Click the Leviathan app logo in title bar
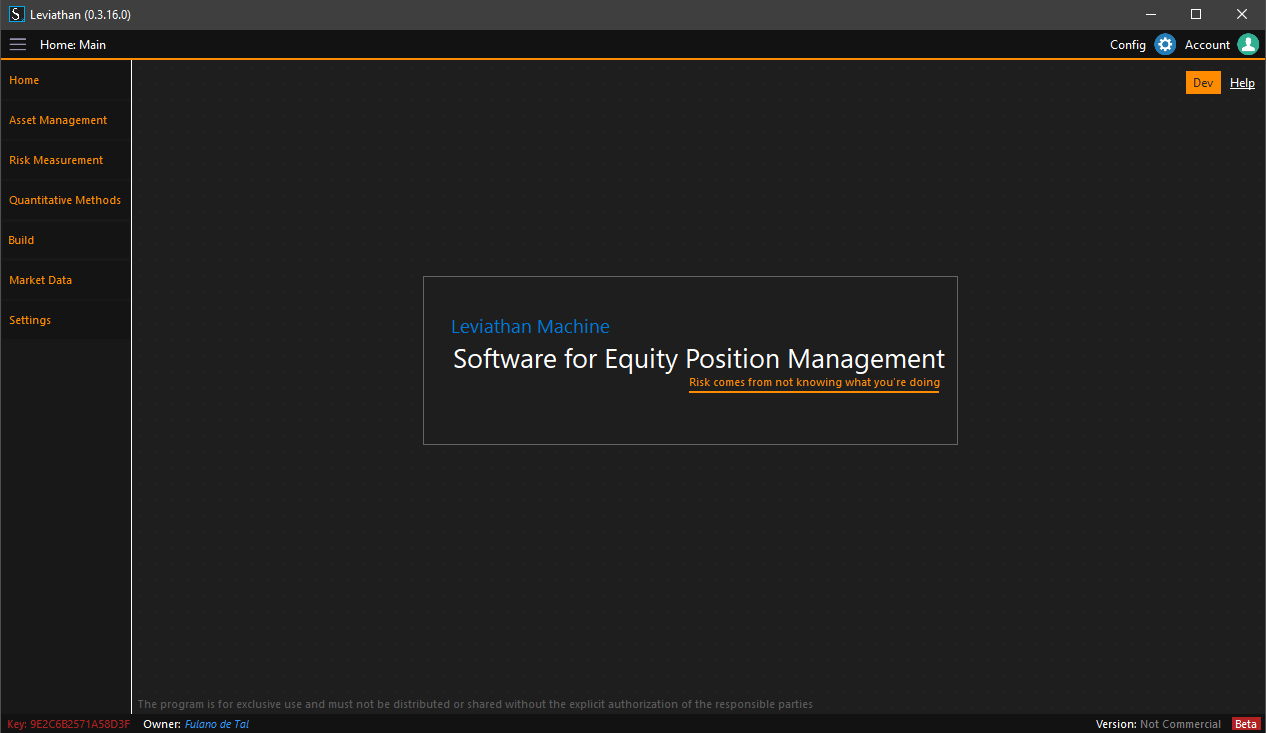 point(16,15)
